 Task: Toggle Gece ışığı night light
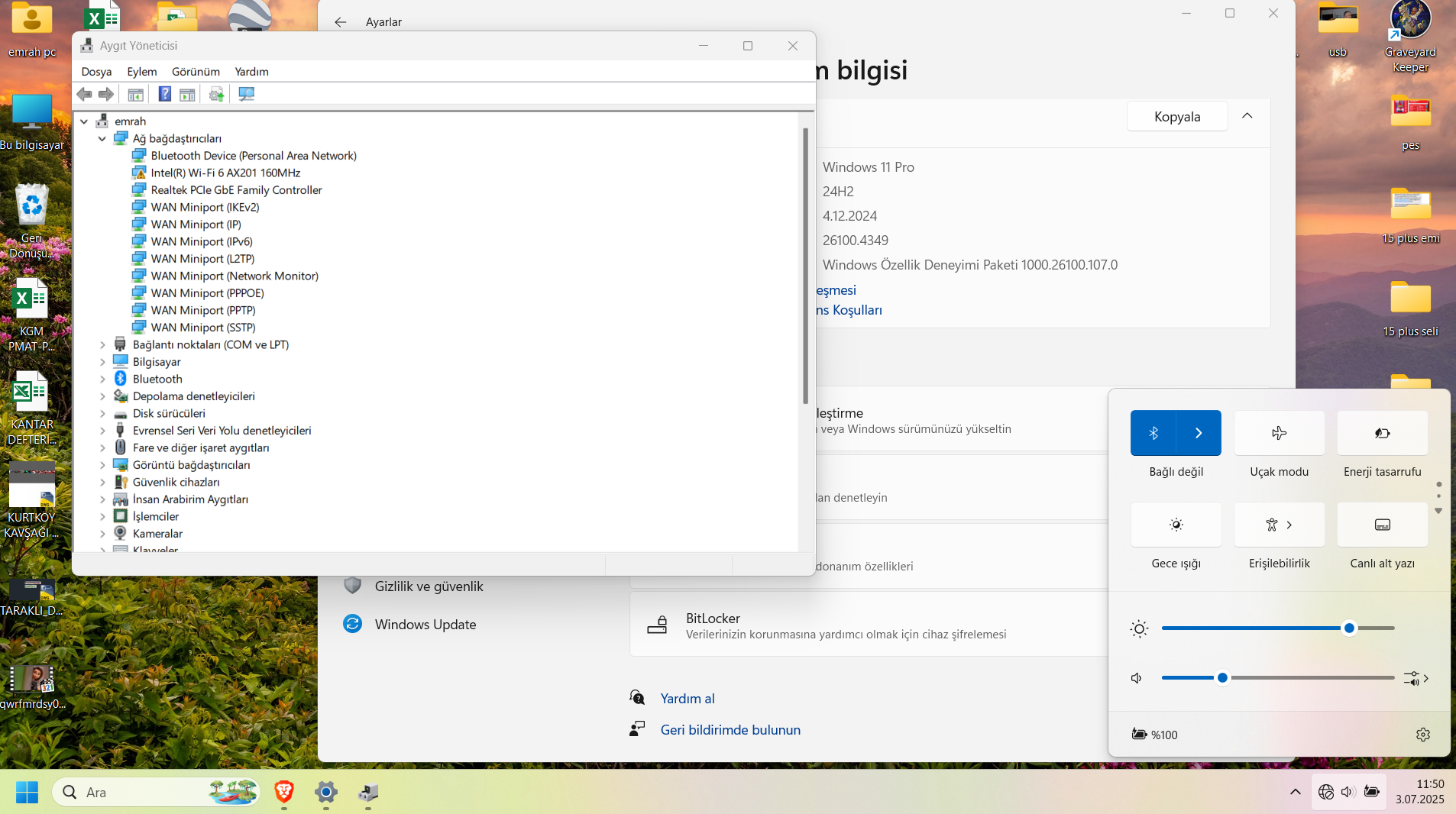pos(1176,525)
